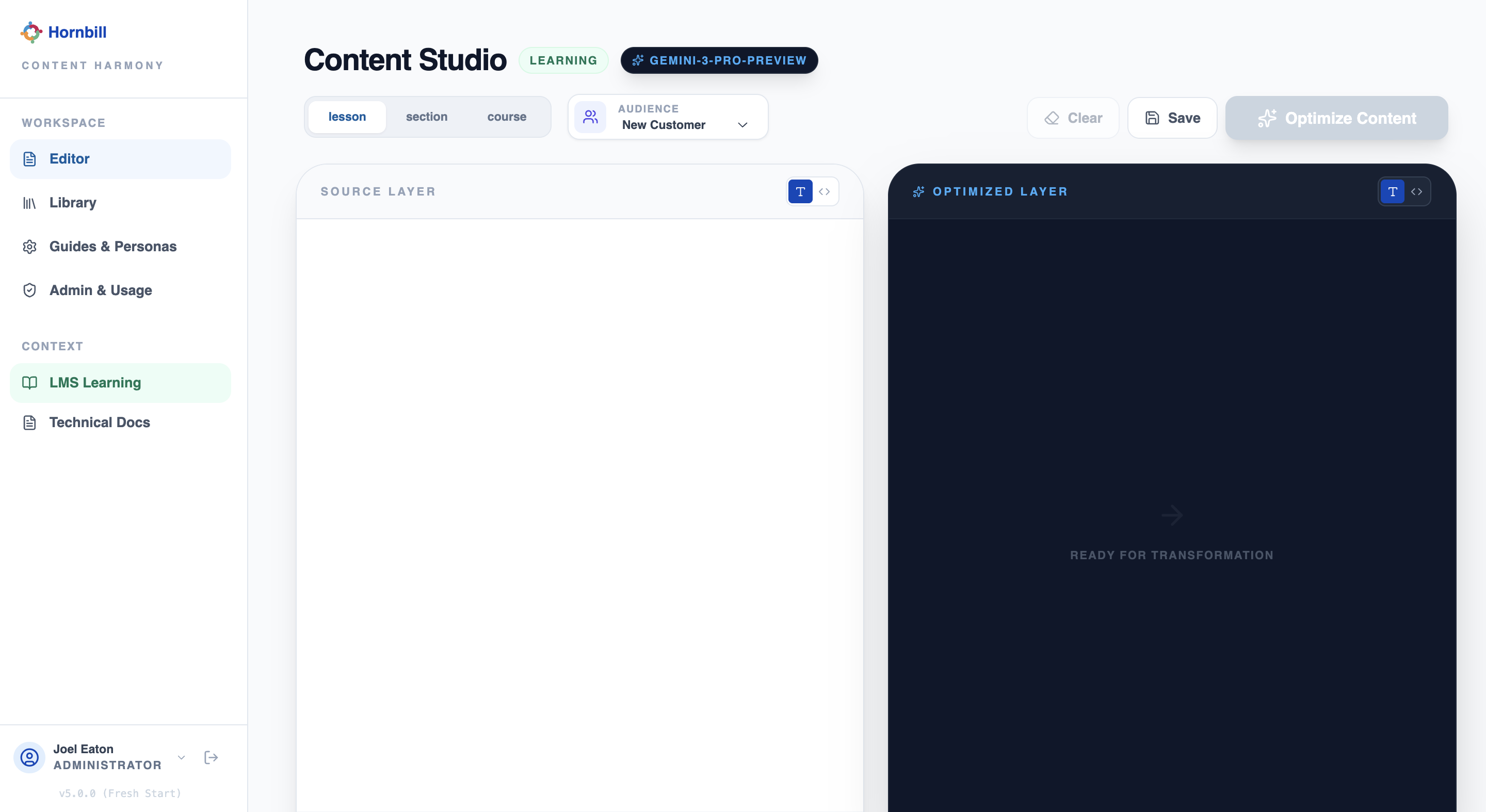
Task: Click the audience people icon
Action: tap(590, 117)
